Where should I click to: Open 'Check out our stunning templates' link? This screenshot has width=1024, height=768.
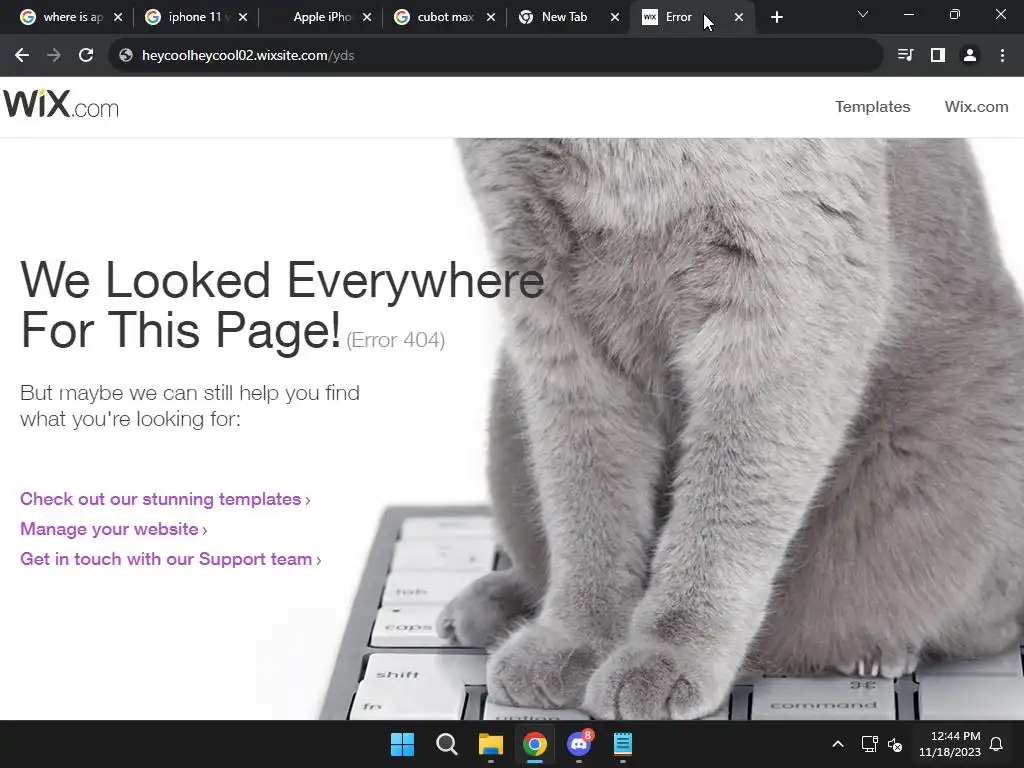tap(165, 499)
